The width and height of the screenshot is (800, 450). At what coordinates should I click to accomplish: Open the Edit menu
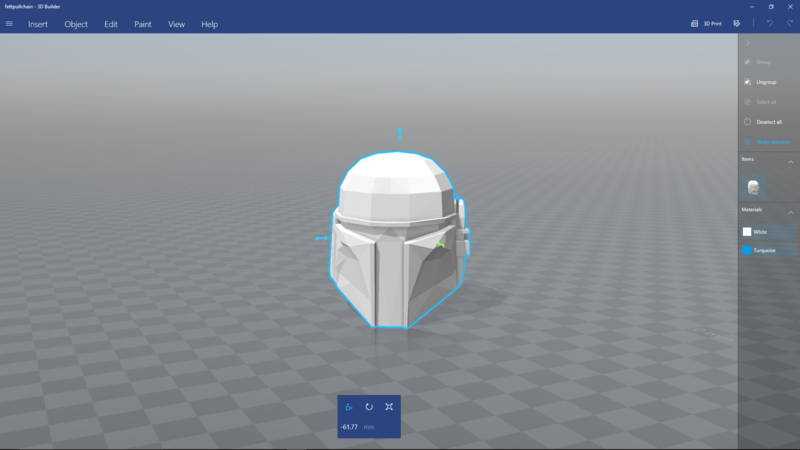111,24
